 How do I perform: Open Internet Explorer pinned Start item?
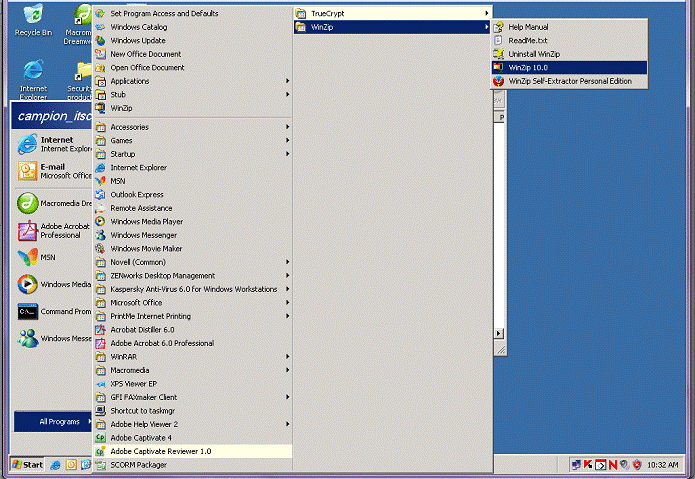point(54,144)
